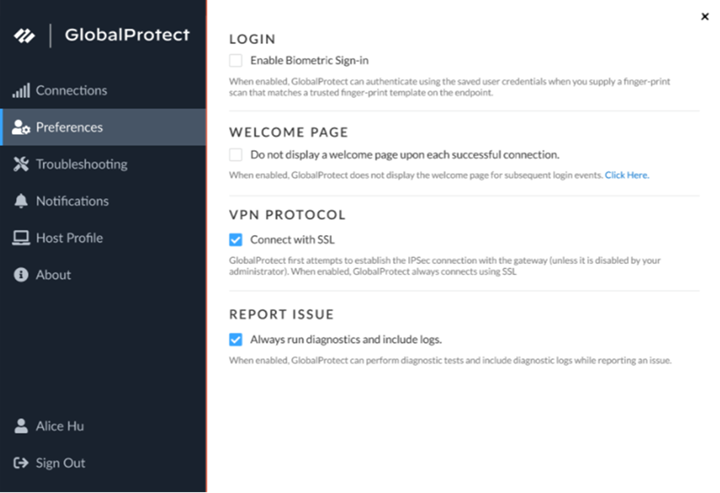The height and width of the screenshot is (493, 720).
Task: Click the About info icon
Action: point(20,275)
